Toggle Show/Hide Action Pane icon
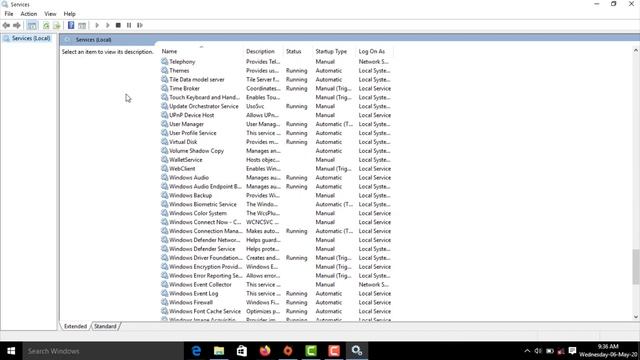Image resolution: width=640 pixels, height=360 pixels. point(82,25)
